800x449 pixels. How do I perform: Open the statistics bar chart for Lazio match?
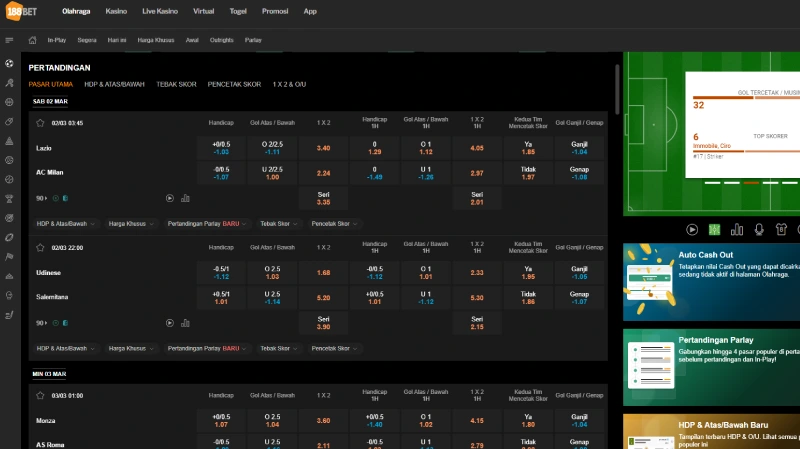point(185,198)
